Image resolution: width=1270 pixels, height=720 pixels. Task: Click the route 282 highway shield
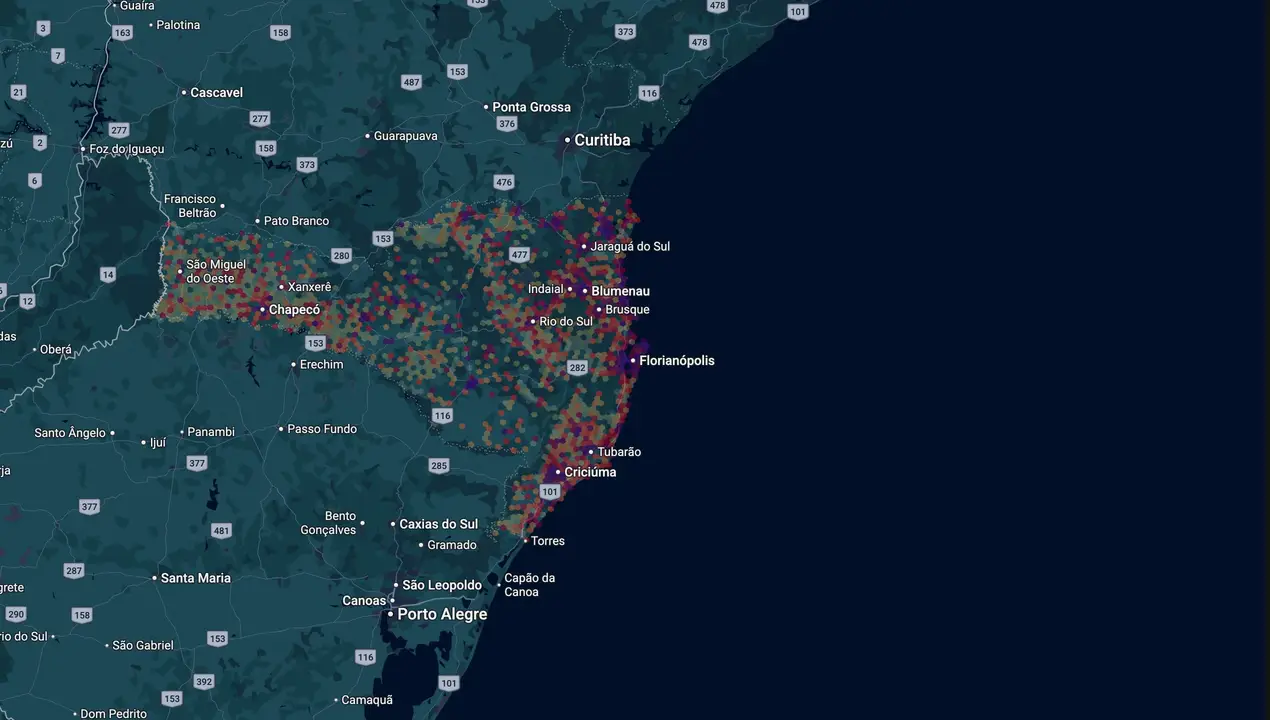pos(577,368)
